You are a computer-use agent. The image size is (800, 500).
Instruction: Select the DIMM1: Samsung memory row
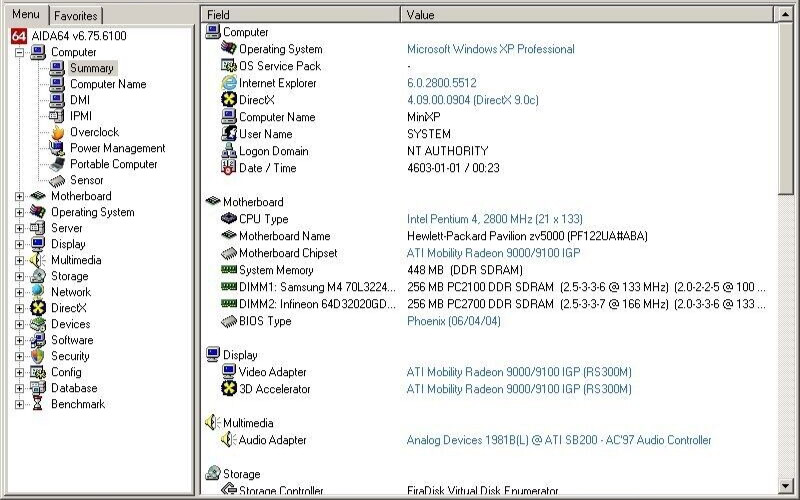click(489, 287)
